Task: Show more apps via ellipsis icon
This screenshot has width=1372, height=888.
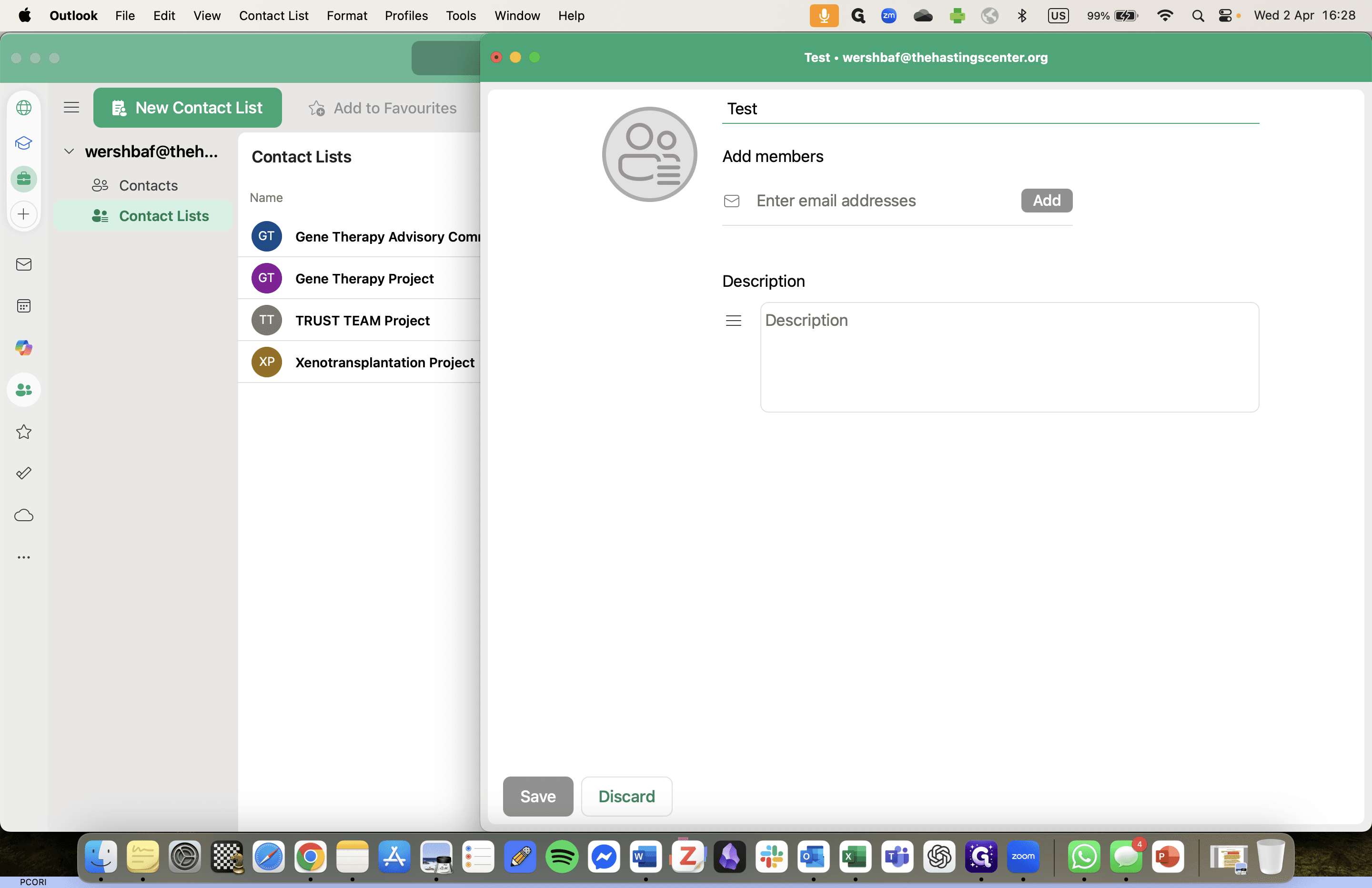Action: [x=24, y=557]
